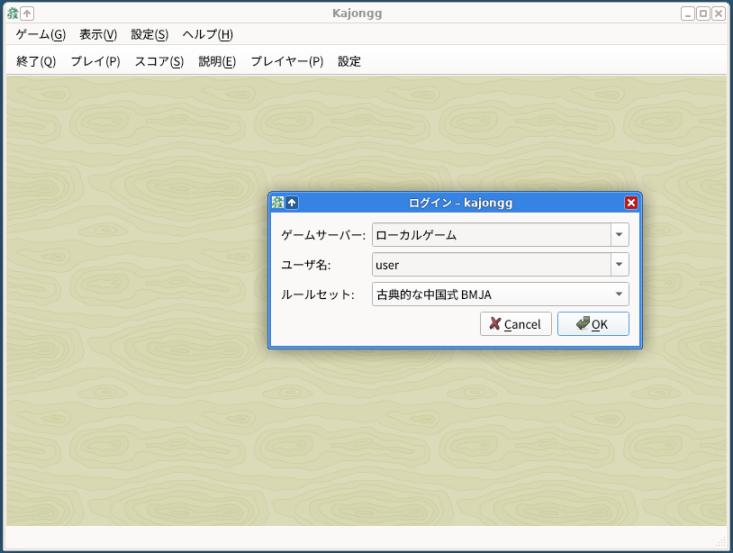Image resolution: width=733 pixels, height=553 pixels.
Task: Click the ゲームサーバー: label
Action: pyautogui.click(x=323, y=235)
